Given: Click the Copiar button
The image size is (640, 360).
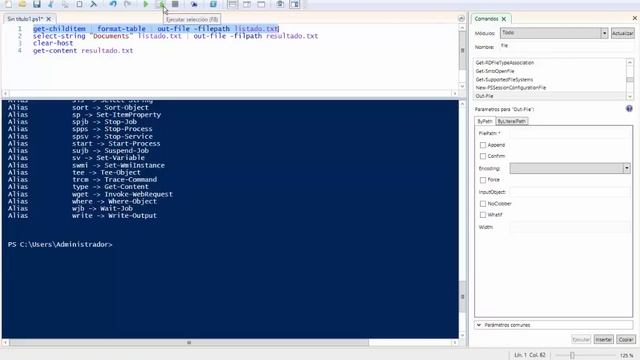Looking at the screenshot, I should click(625, 339).
